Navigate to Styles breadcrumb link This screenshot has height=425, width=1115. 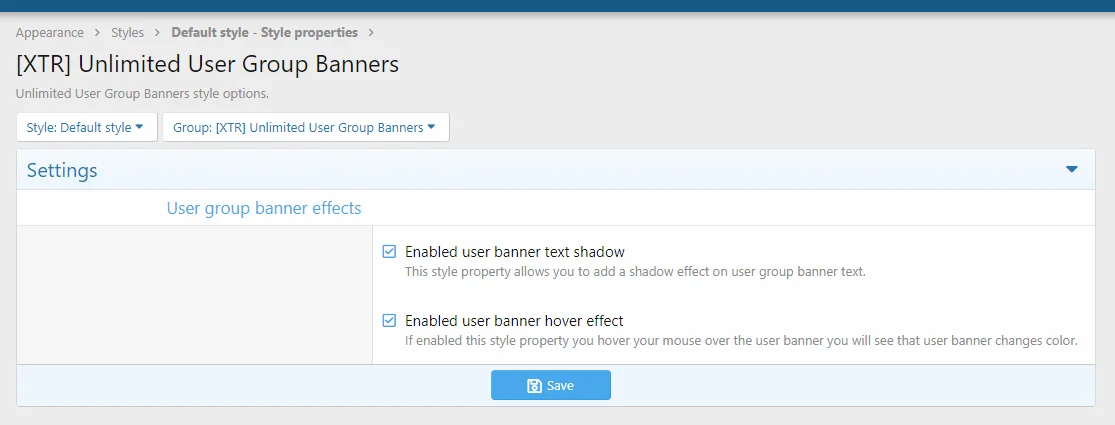pos(127,33)
